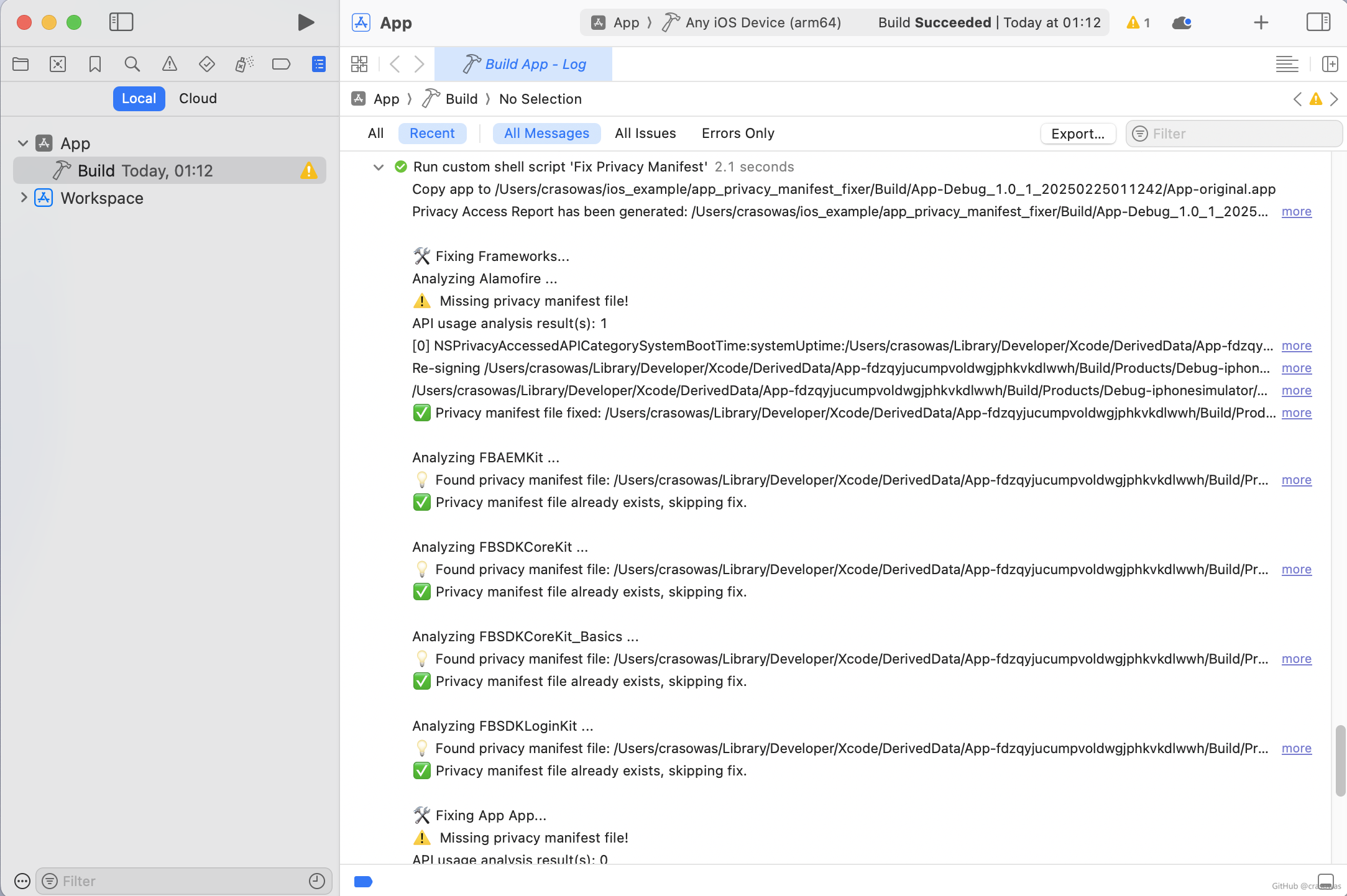
Task: Select the grid/scheme view icon
Action: (359, 64)
